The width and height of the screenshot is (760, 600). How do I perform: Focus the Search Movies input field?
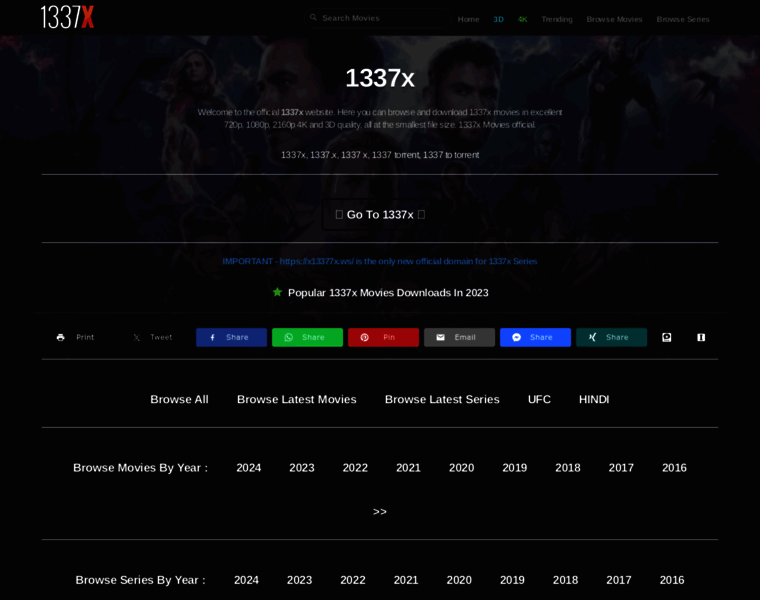click(378, 18)
